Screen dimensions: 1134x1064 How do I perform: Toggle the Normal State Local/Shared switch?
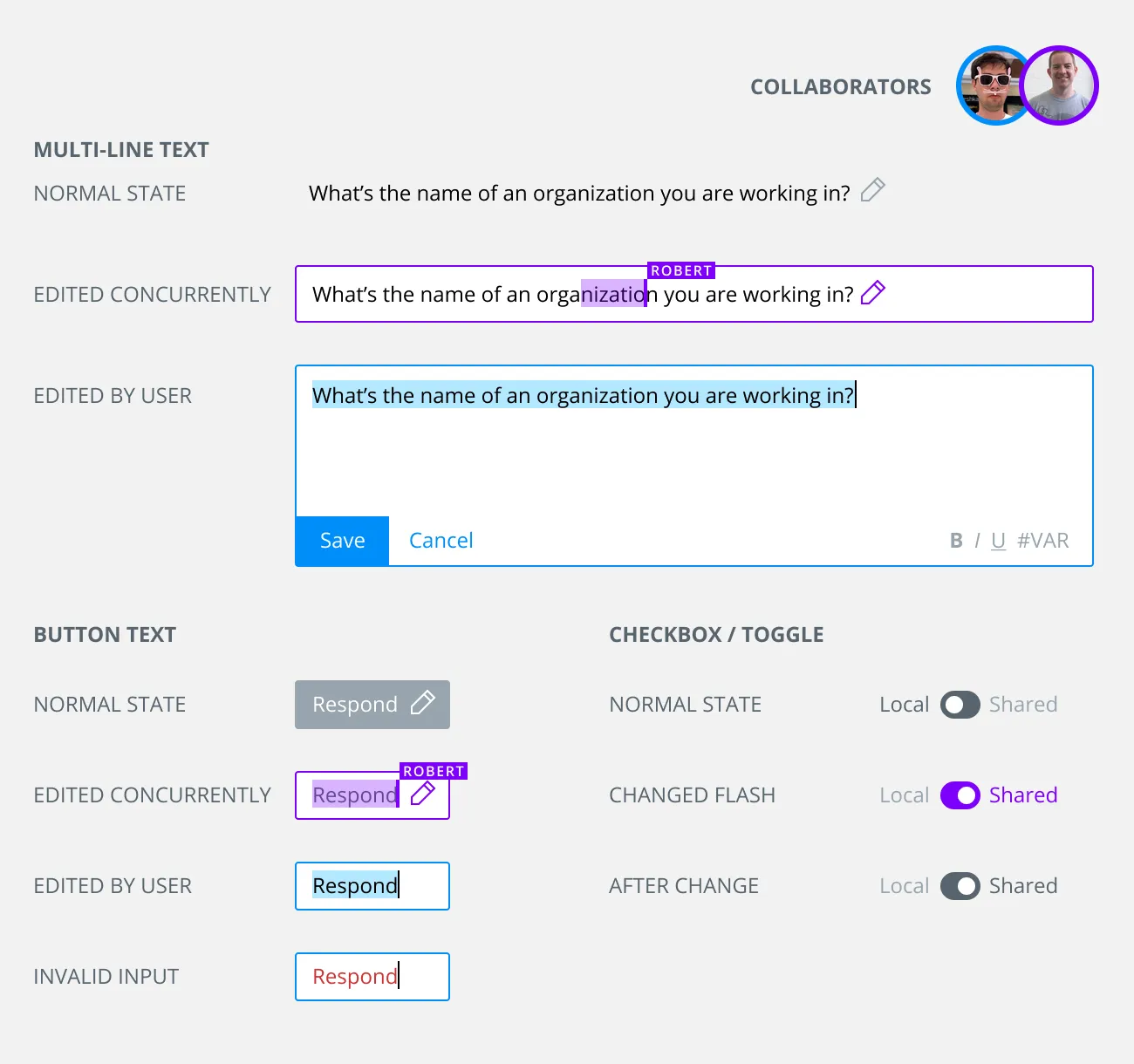pyautogui.click(x=960, y=705)
